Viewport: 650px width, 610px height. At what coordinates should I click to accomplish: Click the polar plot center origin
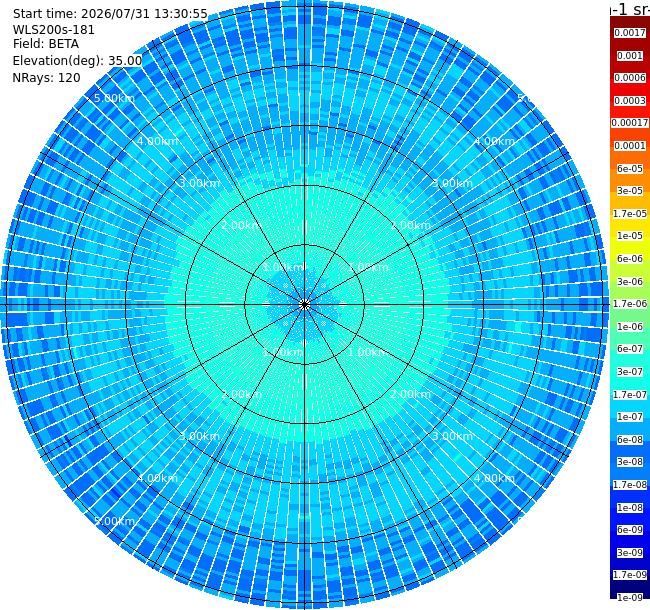[x=305, y=305]
